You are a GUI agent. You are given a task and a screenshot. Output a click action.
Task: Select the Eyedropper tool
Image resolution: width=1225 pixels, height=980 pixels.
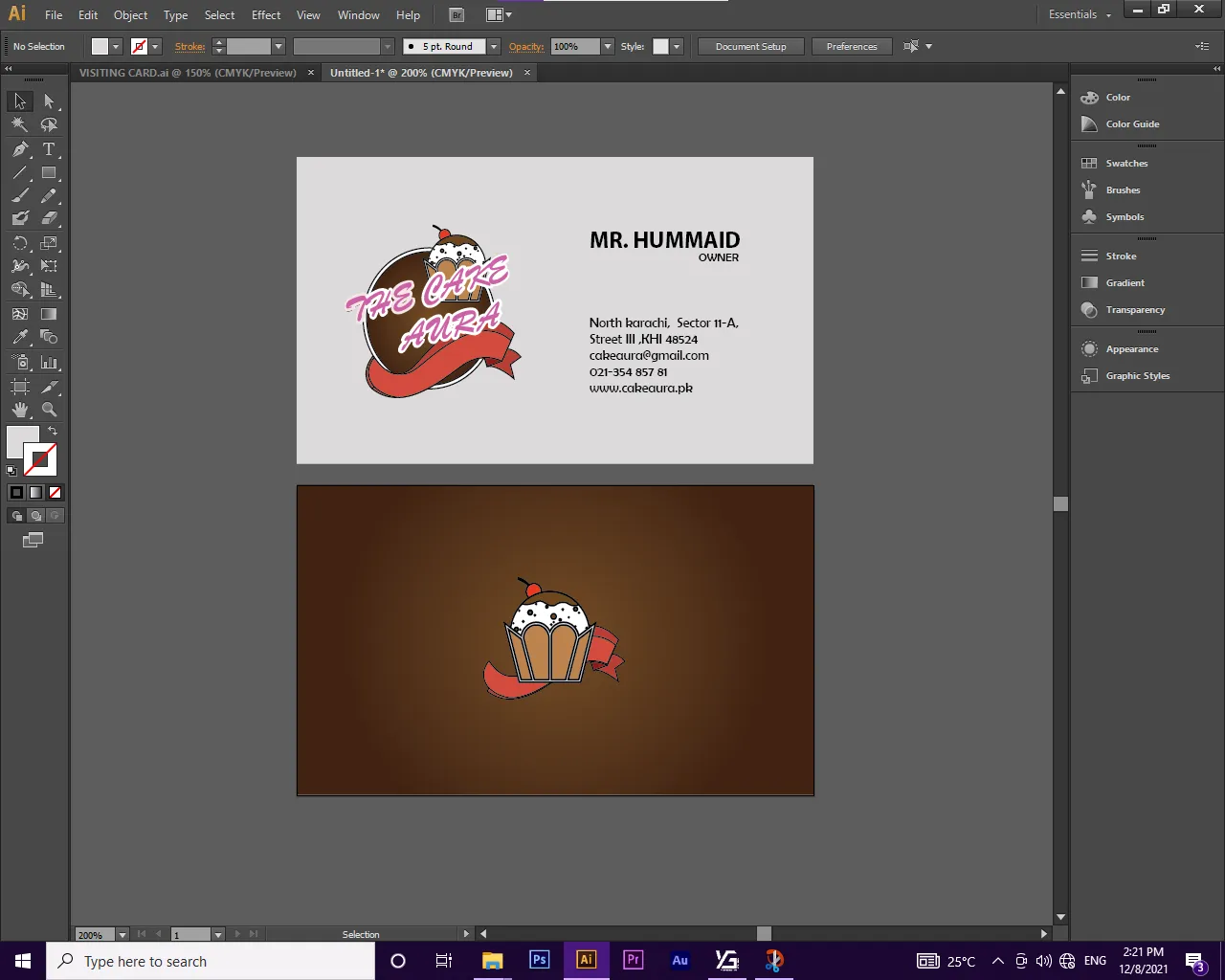20,337
